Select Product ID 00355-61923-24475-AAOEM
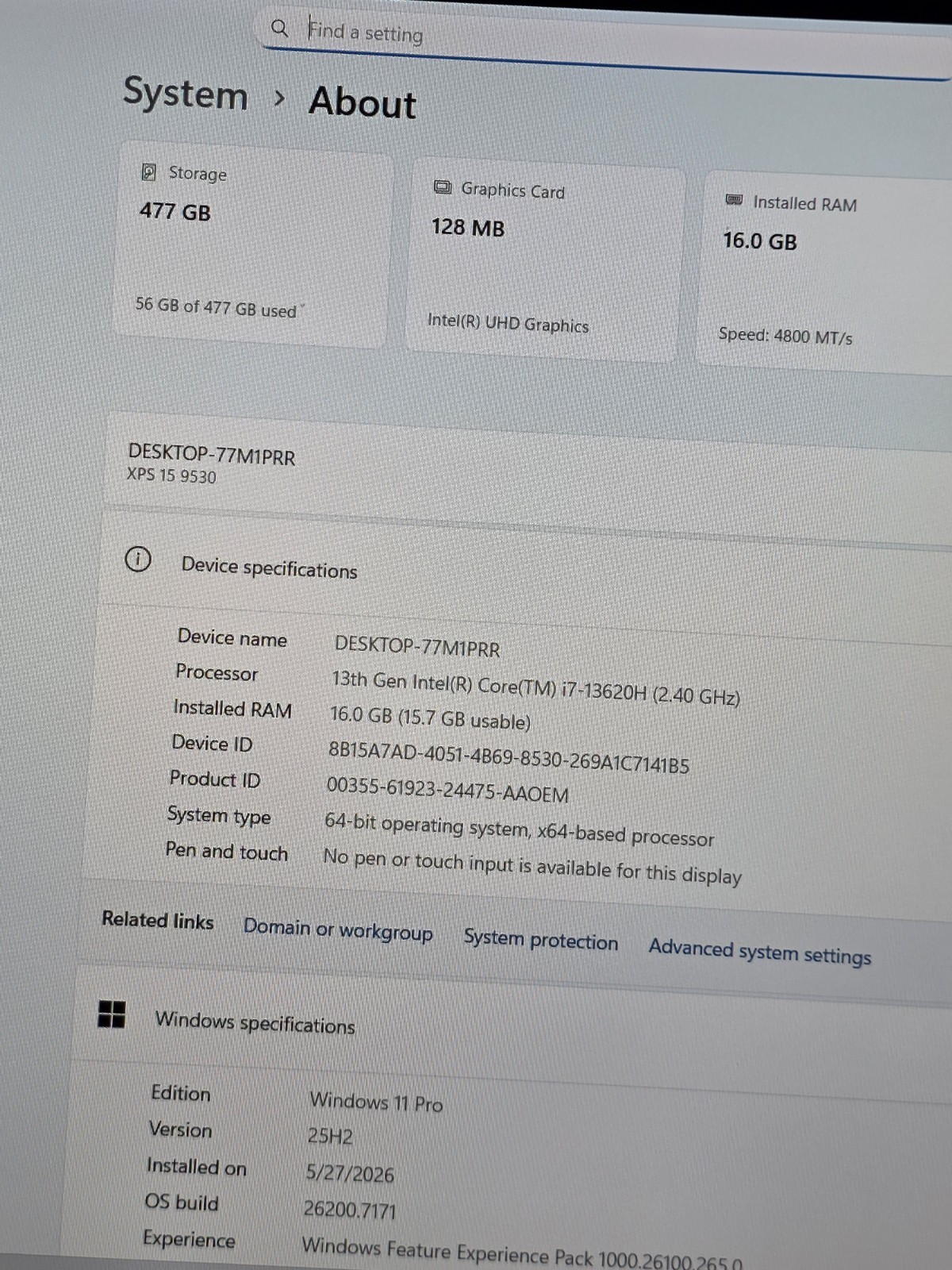This screenshot has width=952, height=1270. [x=447, y=789]
